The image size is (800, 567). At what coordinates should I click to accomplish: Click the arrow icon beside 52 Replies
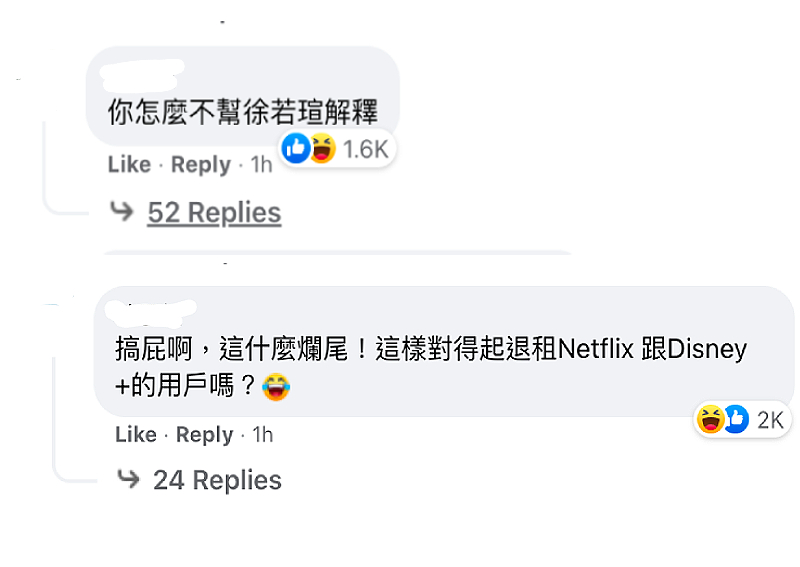pyautogui.click(x=122, y=212)
